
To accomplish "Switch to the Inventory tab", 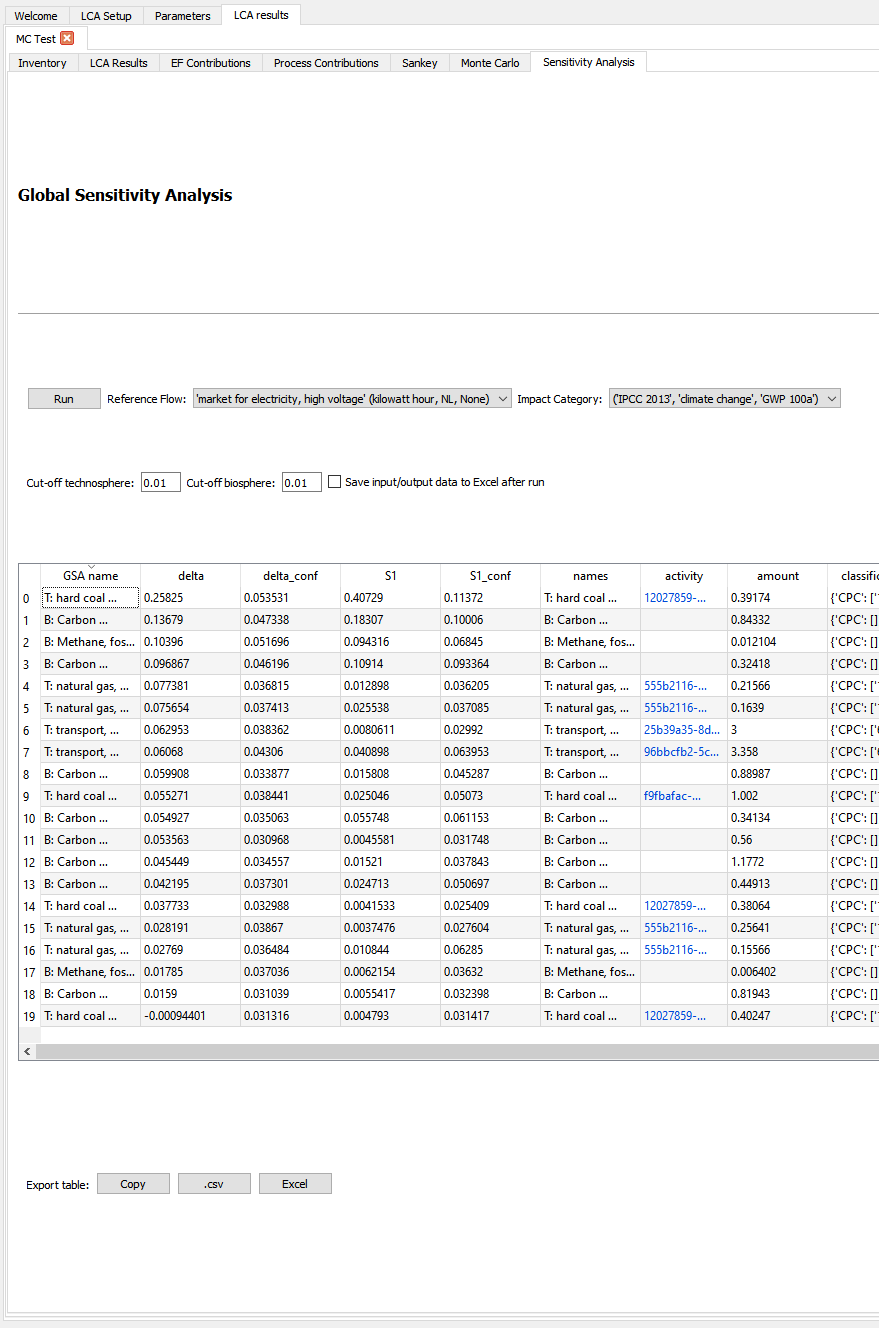I will [42, 62].
